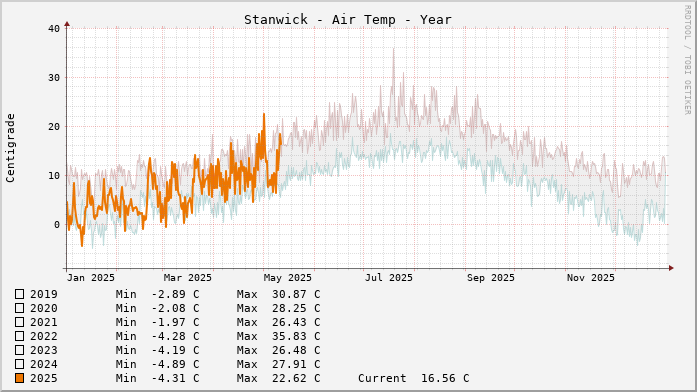Click the 2019 legend color box
This screenshot has width=697, height=392.
click(20, 294)
